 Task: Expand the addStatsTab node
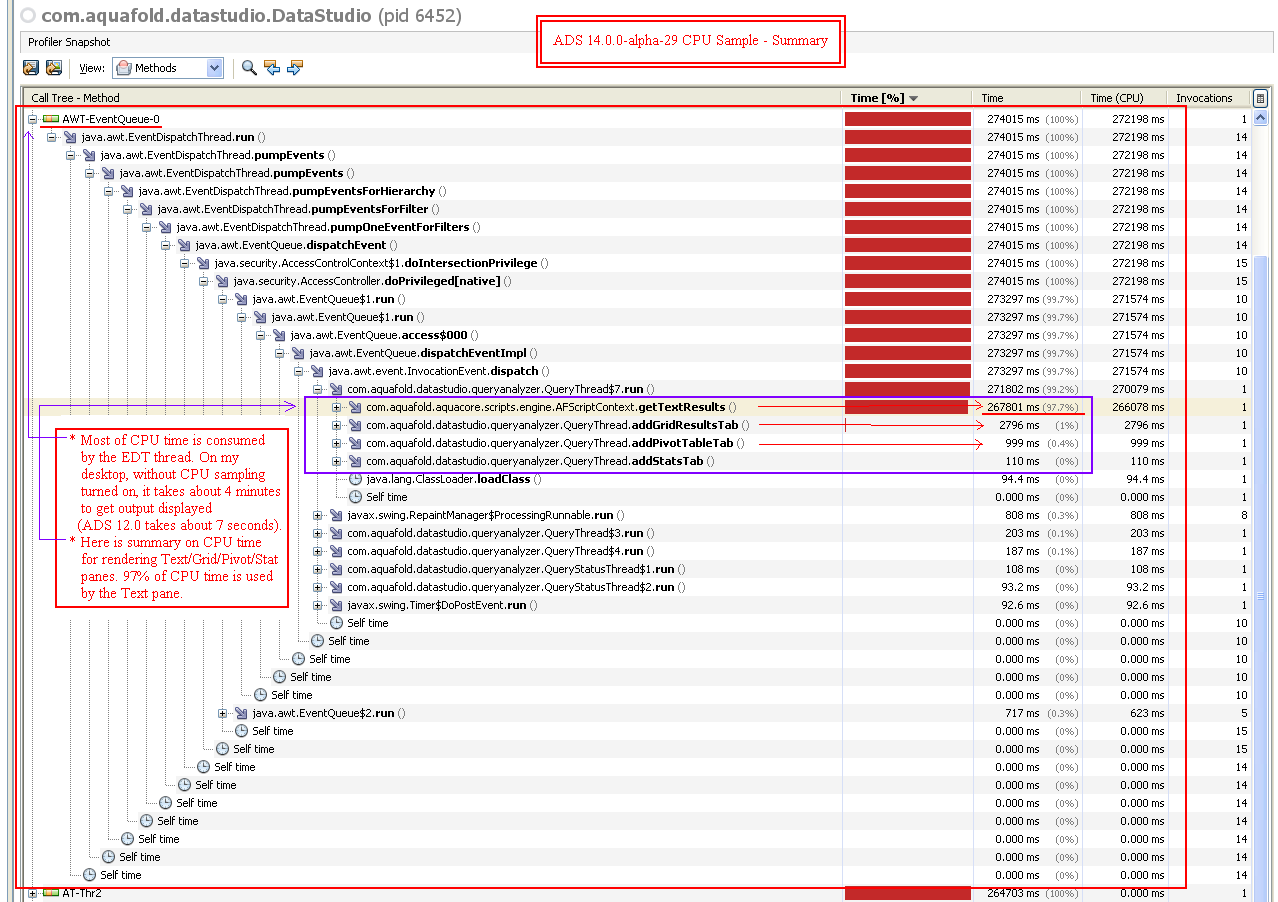click(337, 461)
